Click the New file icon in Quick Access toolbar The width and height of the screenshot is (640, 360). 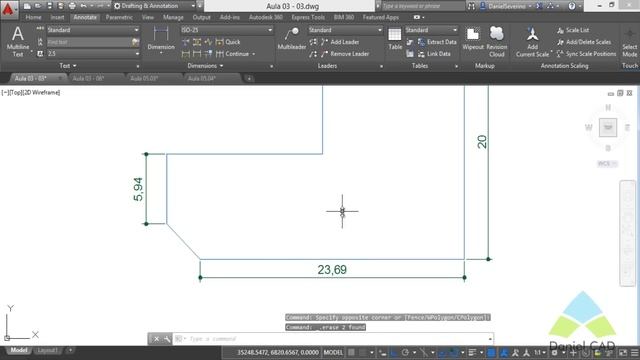(27, 6)
